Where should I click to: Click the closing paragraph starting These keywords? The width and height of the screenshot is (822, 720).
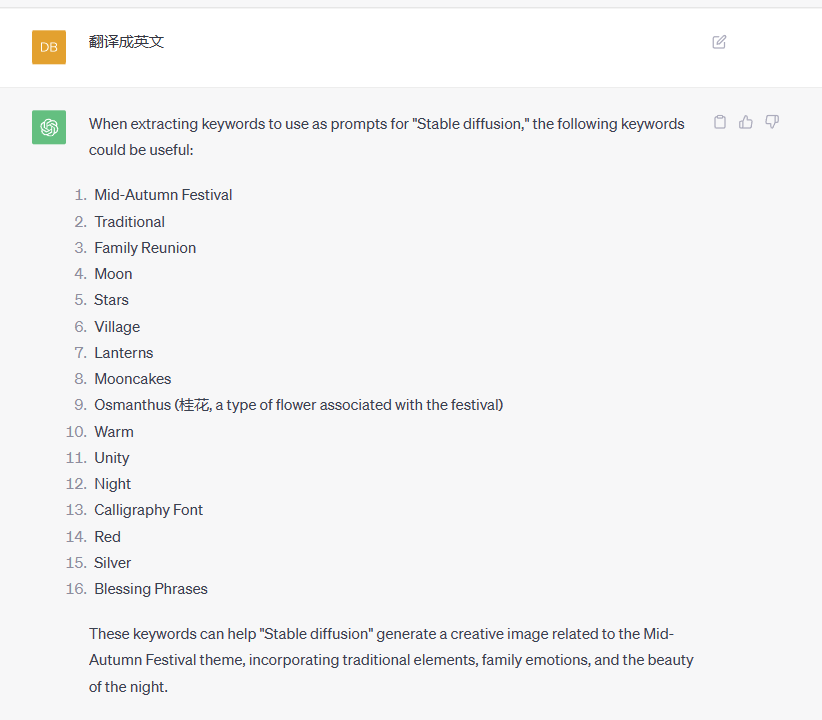[x=391, y=660]
